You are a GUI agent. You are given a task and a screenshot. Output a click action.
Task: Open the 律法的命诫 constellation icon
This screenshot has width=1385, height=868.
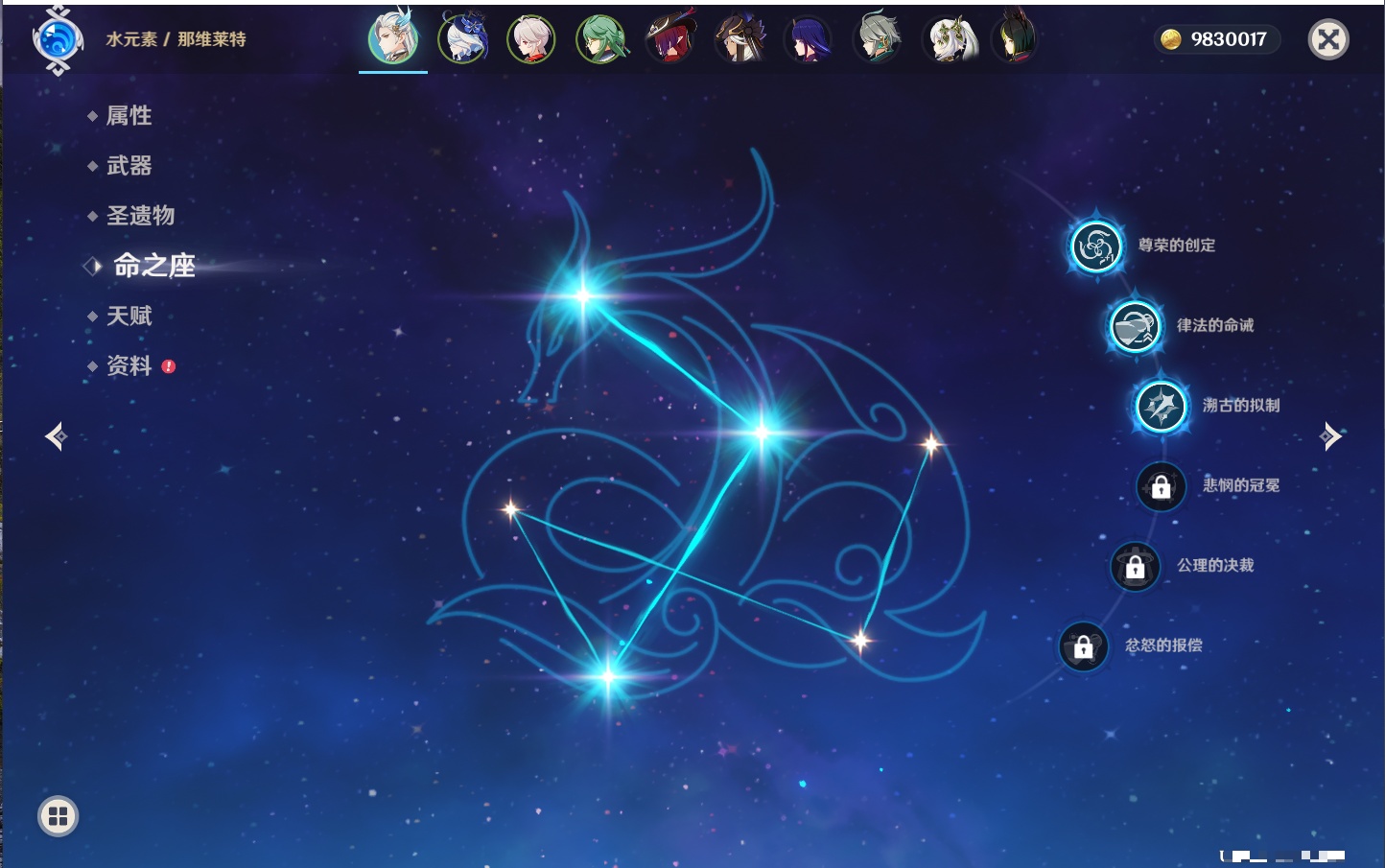coord(1135,326)
